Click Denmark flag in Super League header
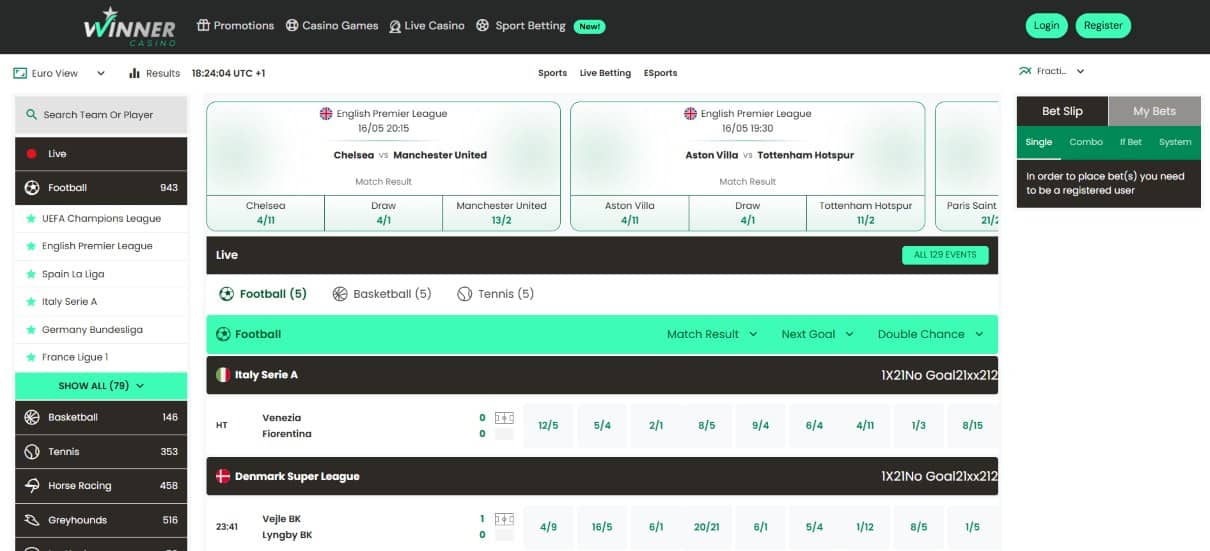 (x=223, y=477)
